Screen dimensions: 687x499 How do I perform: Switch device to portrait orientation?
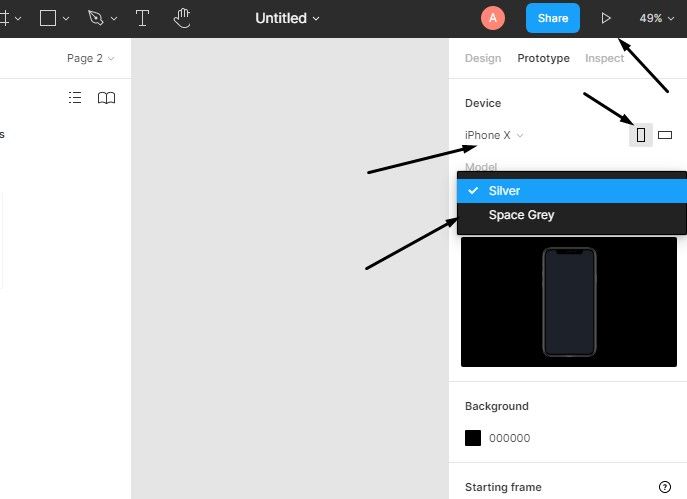641,135
